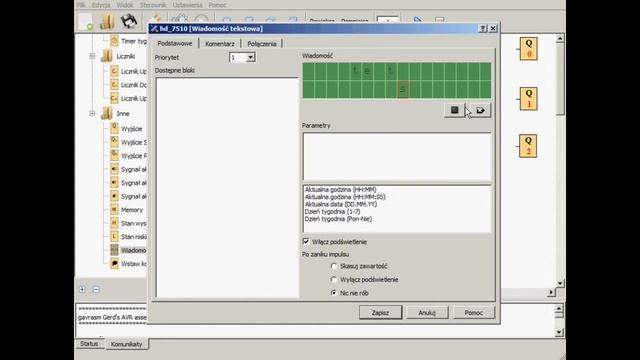The image size is (640, 360).
Task: Click the Wyjście output block icon
Action: pos(114,128)
